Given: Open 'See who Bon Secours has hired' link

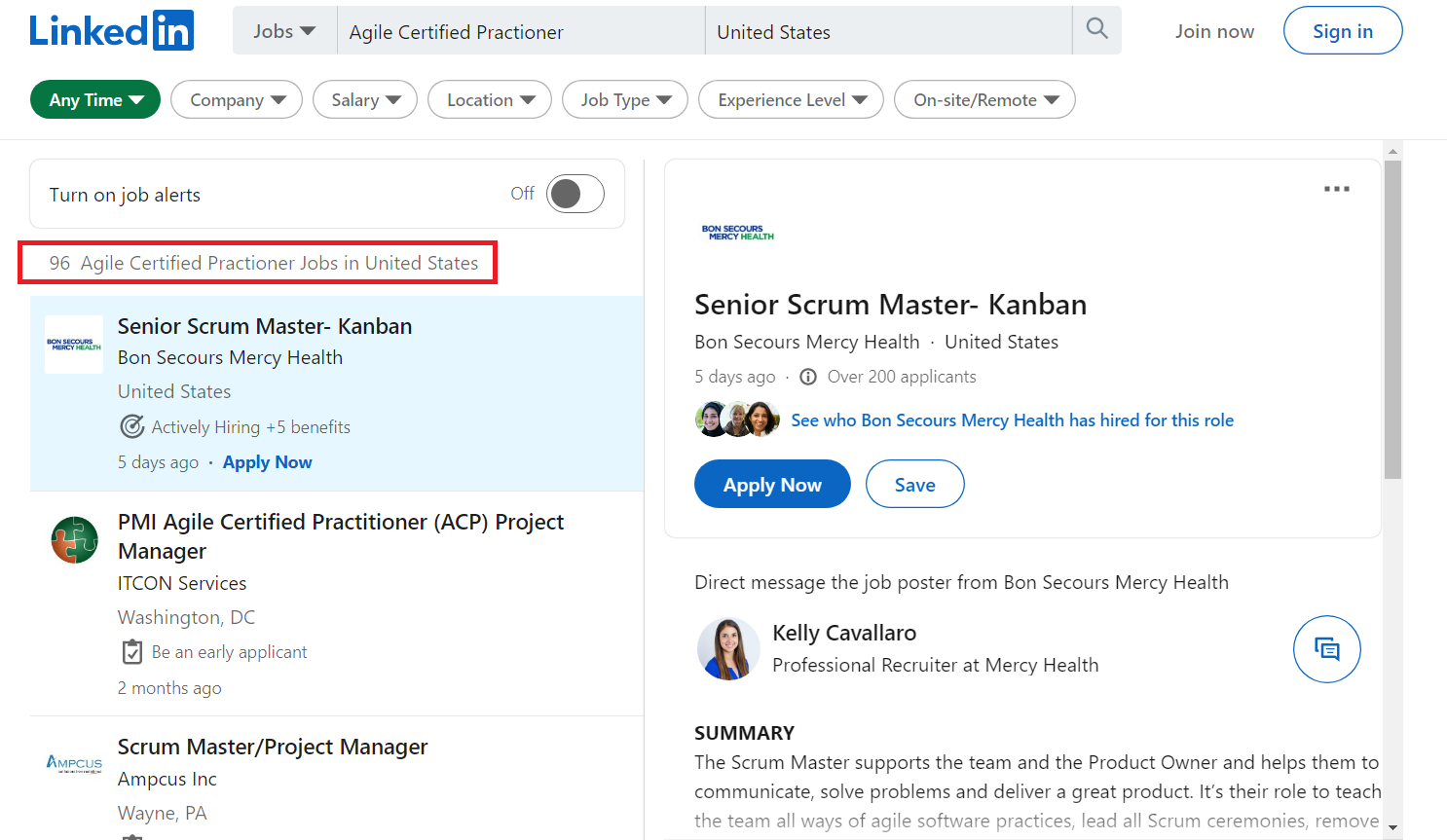Looking at the screenshot, I should [1012, 420].
